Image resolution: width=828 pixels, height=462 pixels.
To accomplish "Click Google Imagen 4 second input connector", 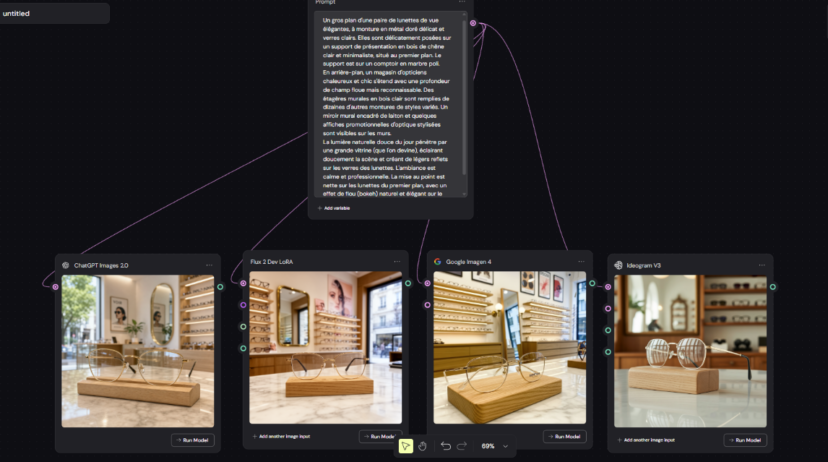I will point(427,305).
